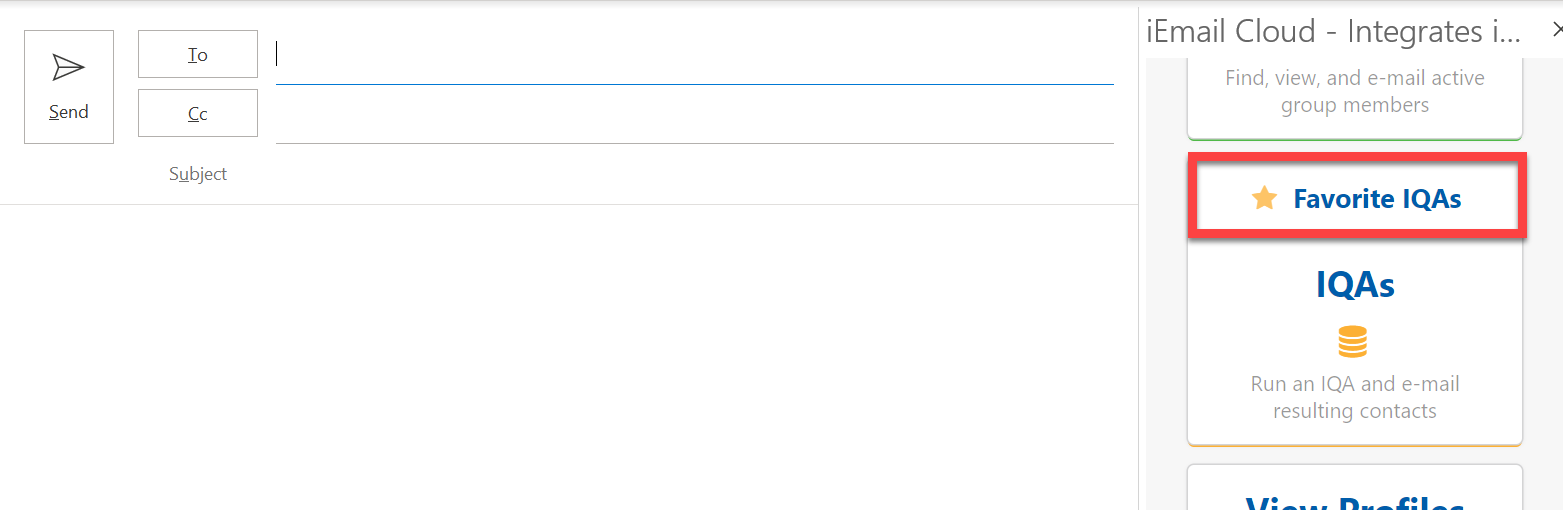Click the 'Run an IQA and e-mail' text
The width and height of the screenshot is (1563, 510).
1355,384
